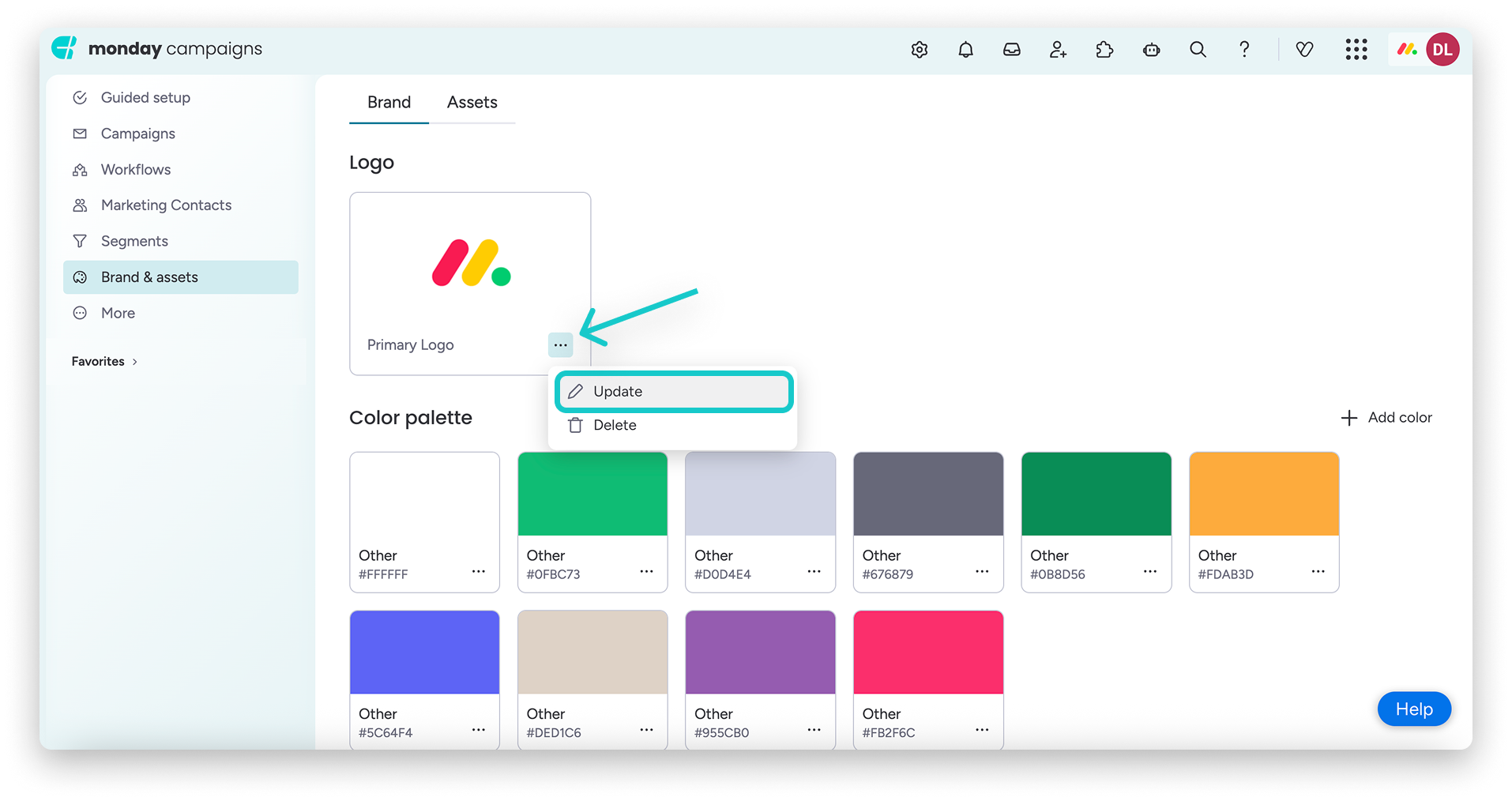
Task: Select the orange #FDAB3D color swatch
Action: click(1264, 494)
